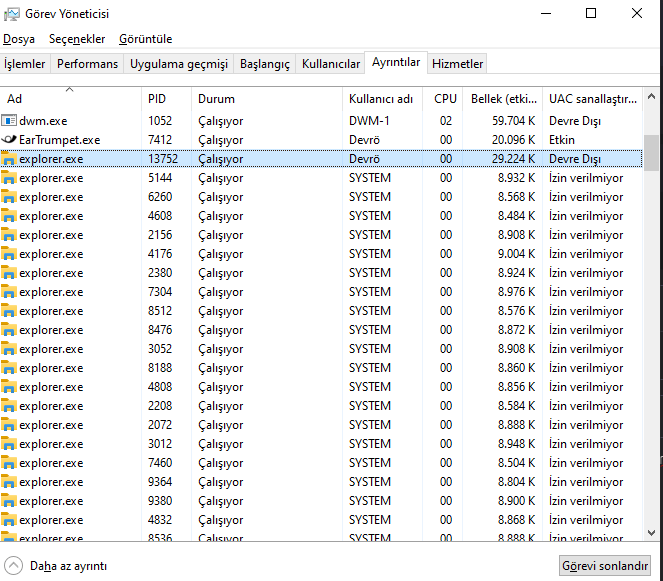Click the vertical scrollbar thumb
This screenshot has width=663, height=581.
click(652, 153)
